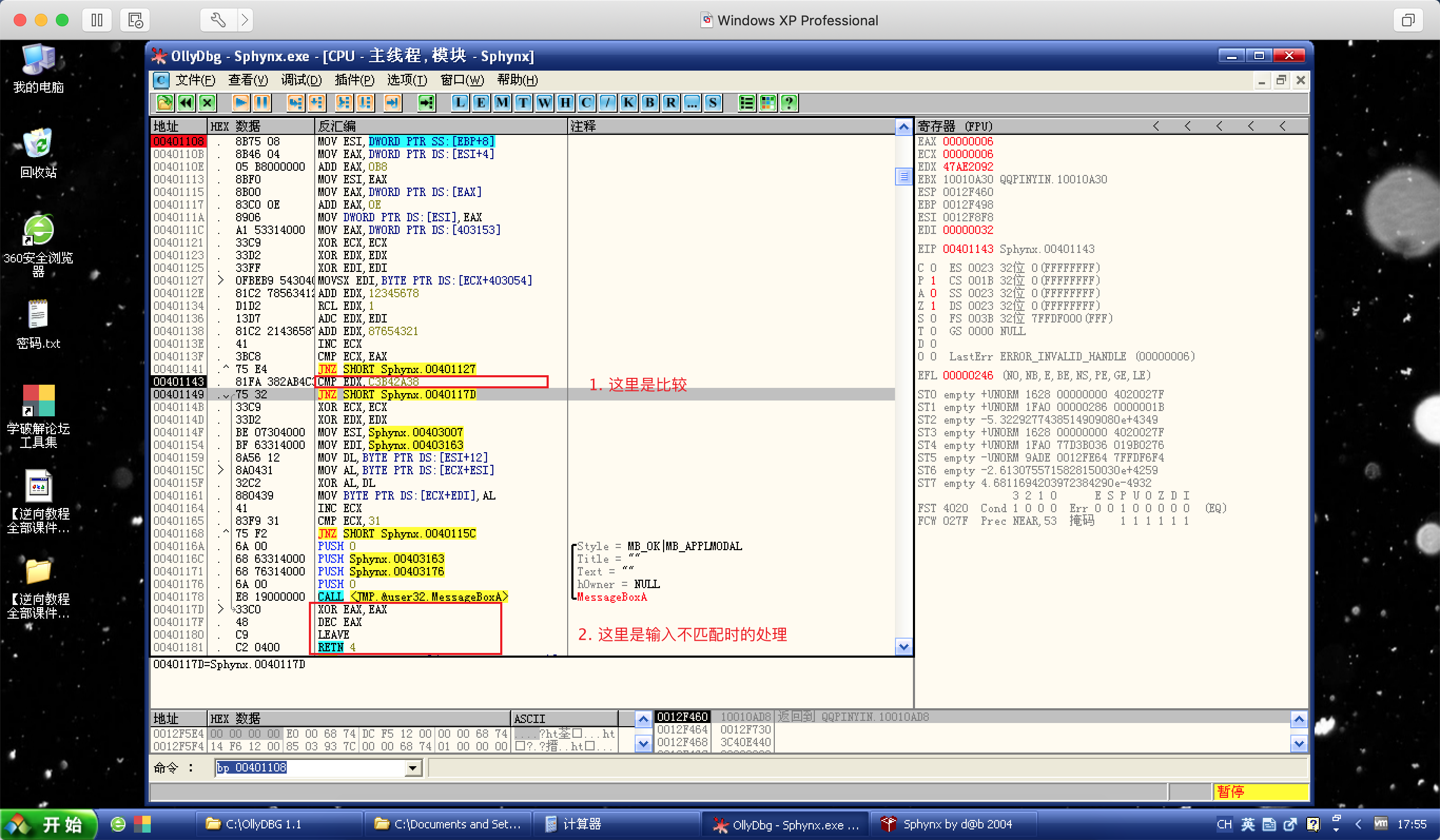Open Memory map with M icon
1440x840 pixels.
pyautogui.click(x=502, y=103)
